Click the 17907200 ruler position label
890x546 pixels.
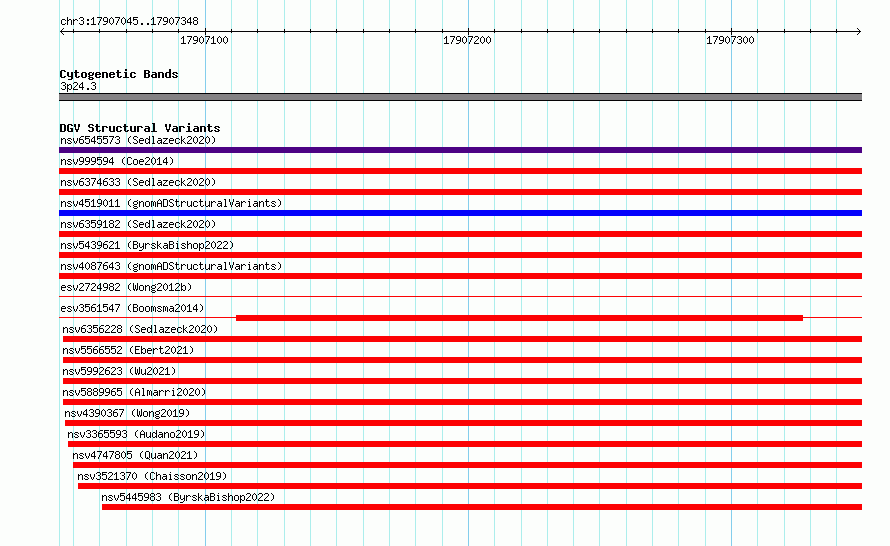[x=467, y=40]
